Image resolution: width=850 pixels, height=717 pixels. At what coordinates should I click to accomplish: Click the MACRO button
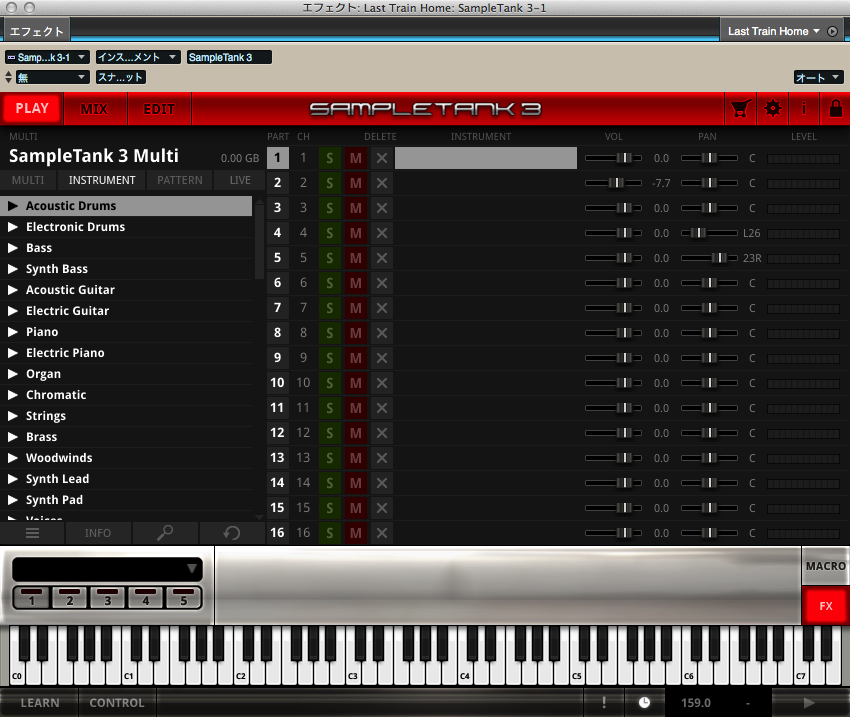(x=826, y=566)
